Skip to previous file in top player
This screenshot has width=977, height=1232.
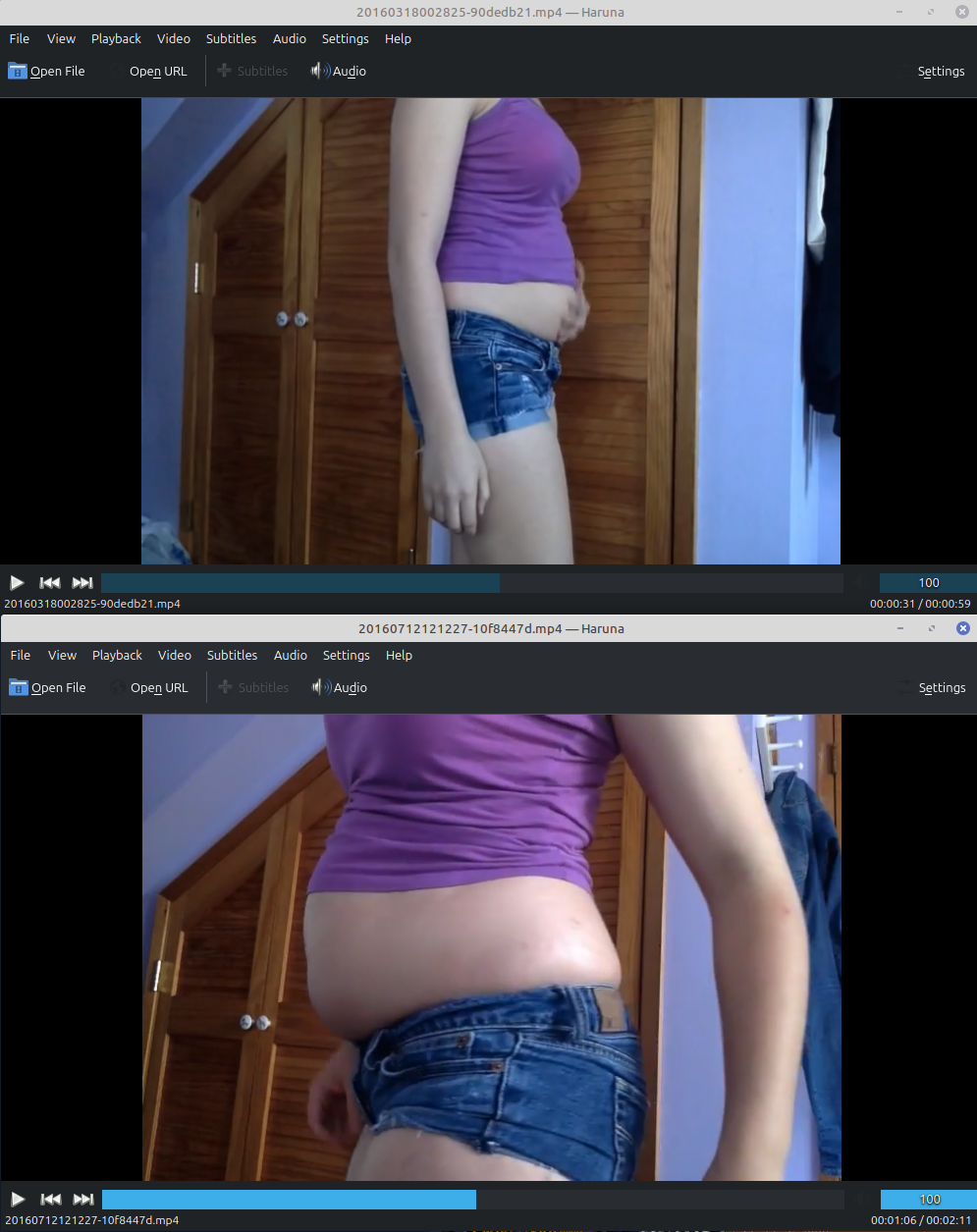(x=49, y=582)
